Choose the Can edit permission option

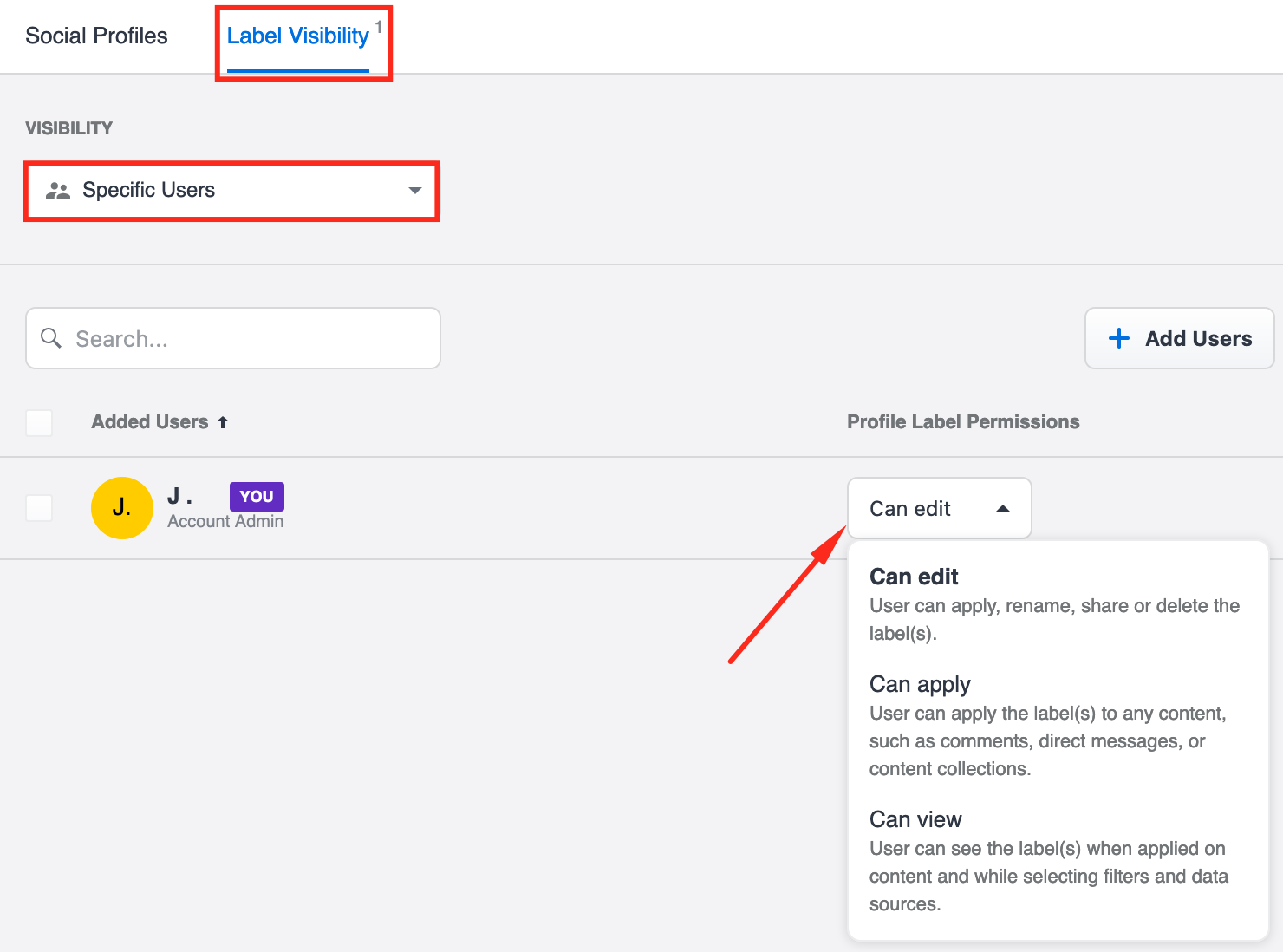coord(914,577)
